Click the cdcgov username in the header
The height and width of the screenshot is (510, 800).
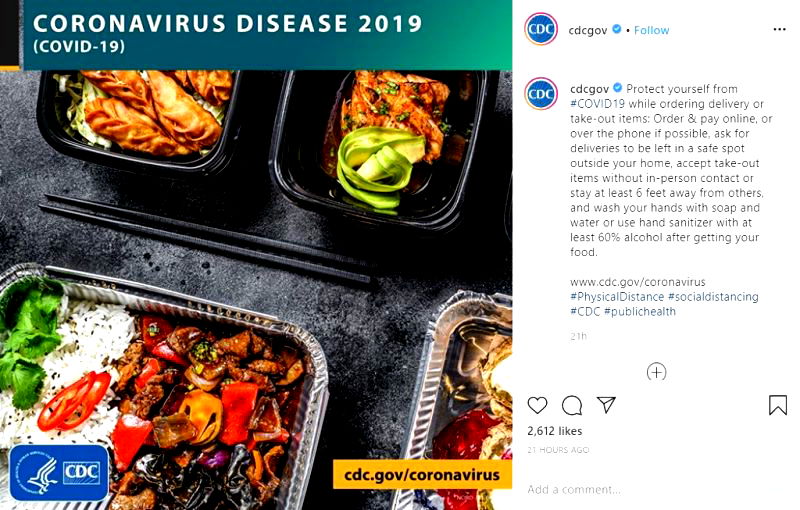point(588,30)
